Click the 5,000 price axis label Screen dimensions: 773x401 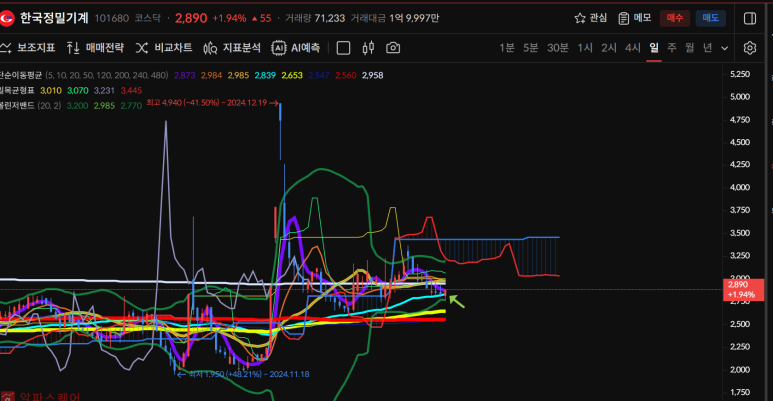(x=739, y=97)
